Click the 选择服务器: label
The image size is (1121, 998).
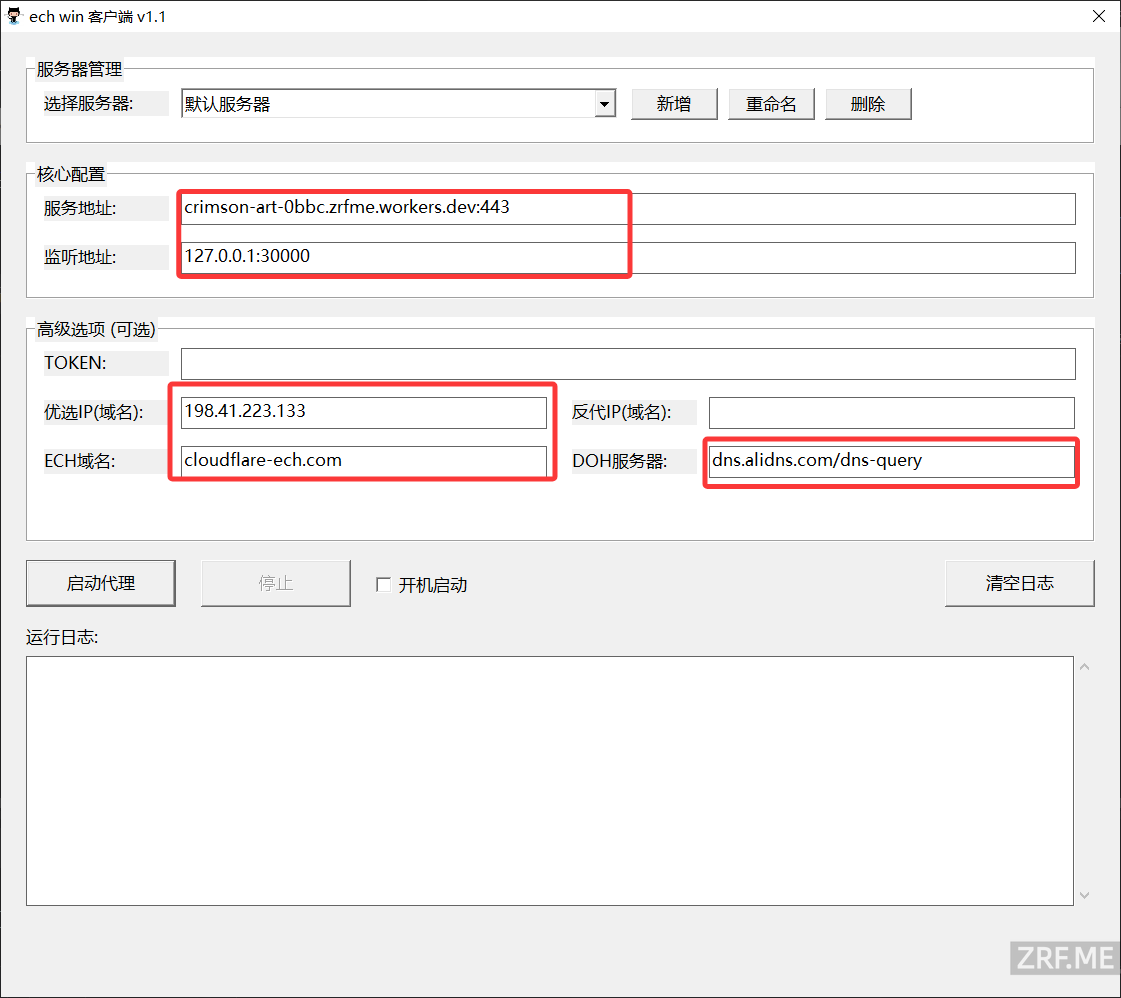pyautogui.click(x=89, y=104)
